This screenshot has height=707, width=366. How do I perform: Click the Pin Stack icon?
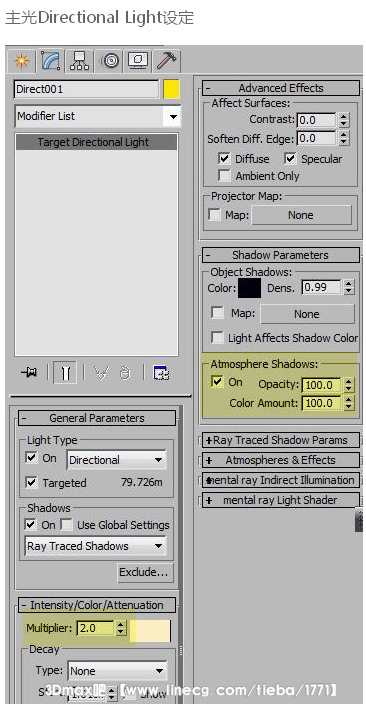29,373
